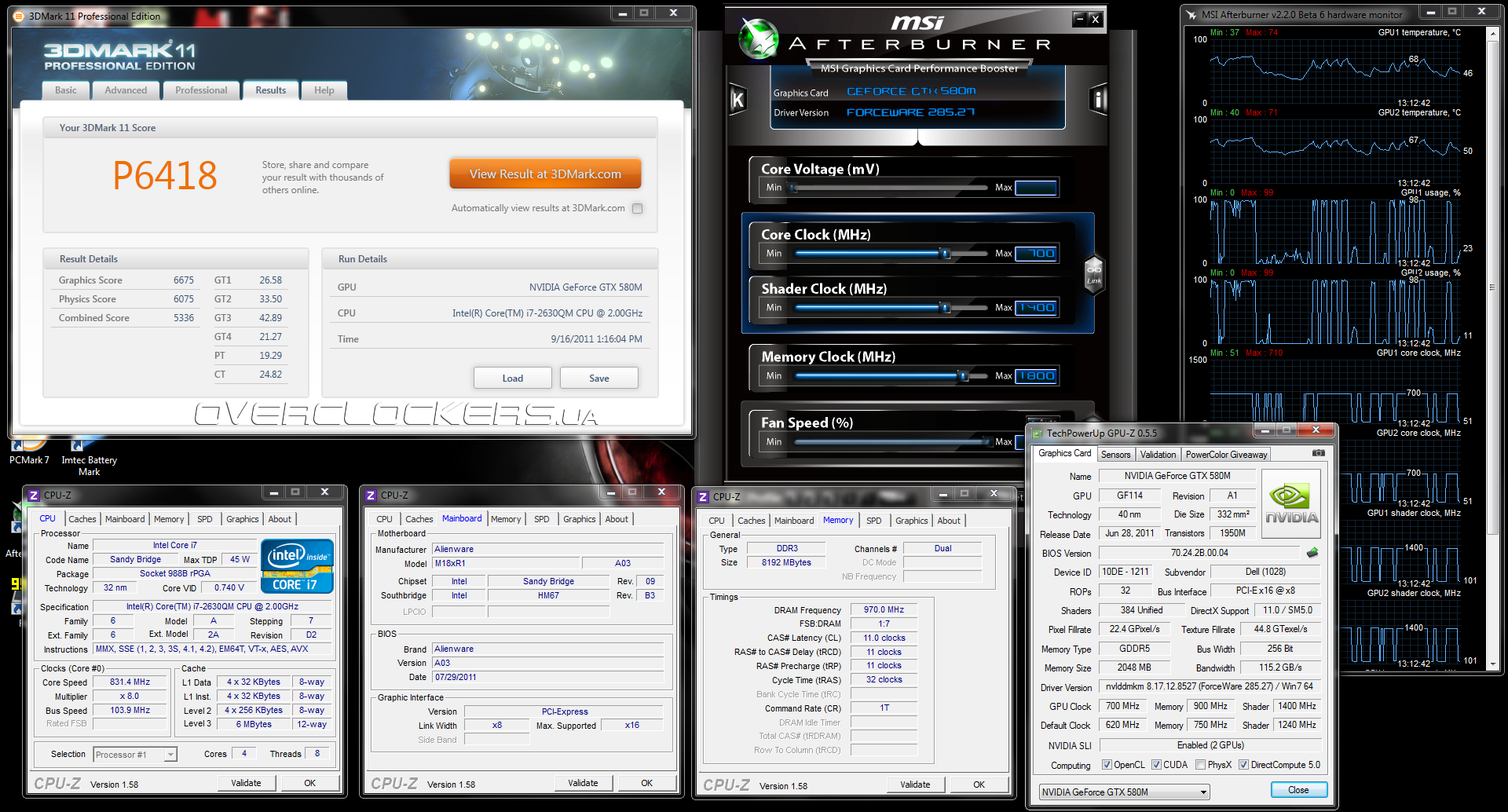Click the Memory Clock value field showing 1800
1508x812 pixels.
(1036, 376)
